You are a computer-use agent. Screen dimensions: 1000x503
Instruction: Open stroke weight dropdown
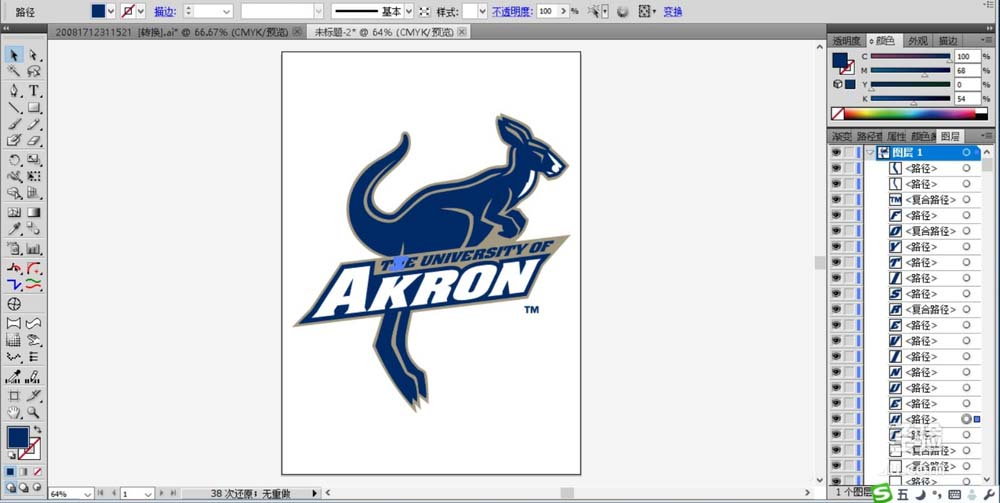point(227,11)
